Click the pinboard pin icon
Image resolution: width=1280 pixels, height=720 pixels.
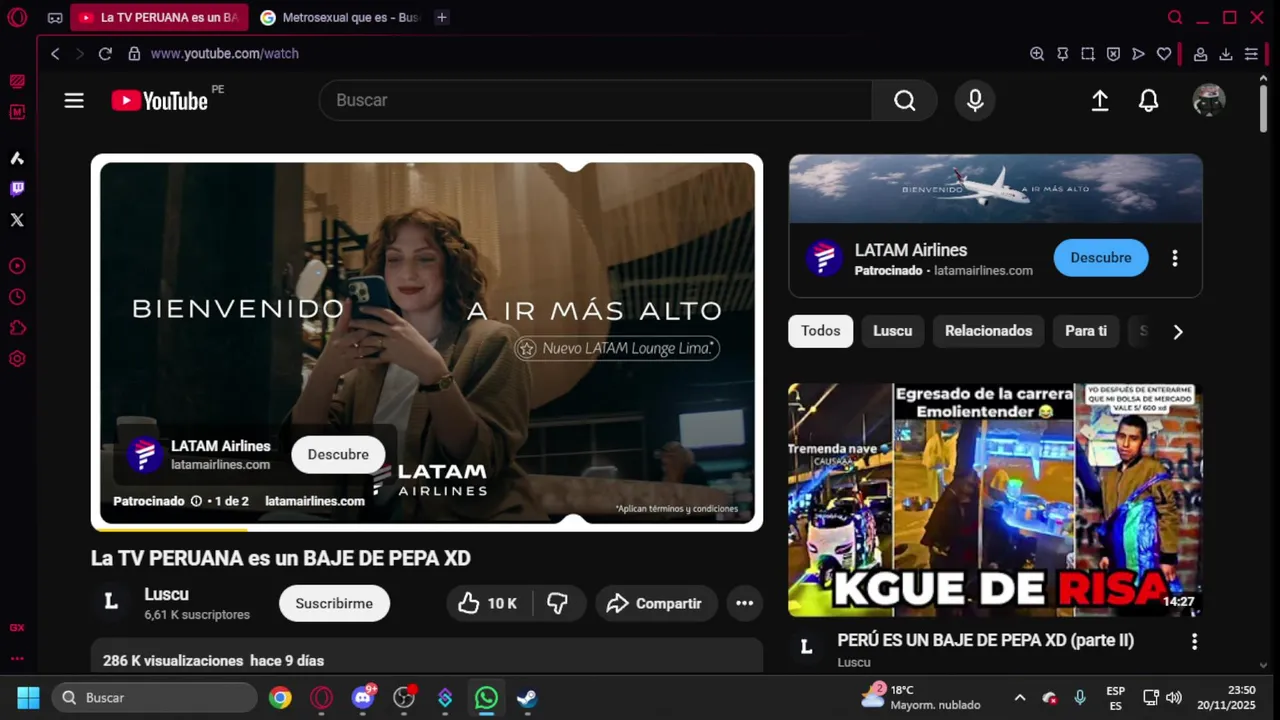click(1063, 54)
